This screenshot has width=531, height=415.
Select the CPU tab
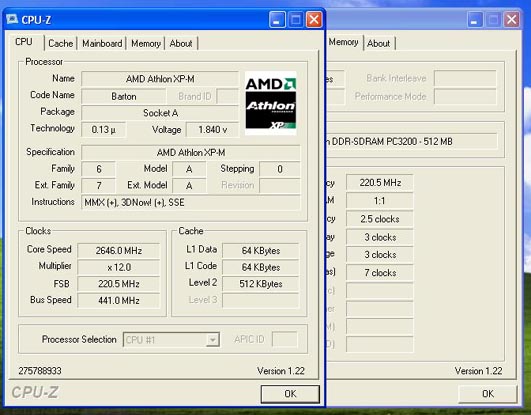coord(24,42)
